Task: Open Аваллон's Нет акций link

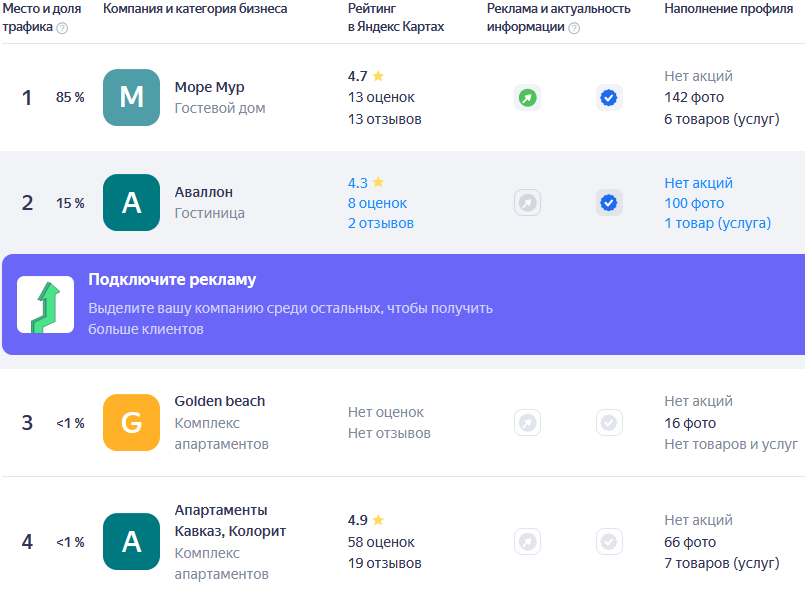Action: tap(698, 183)
